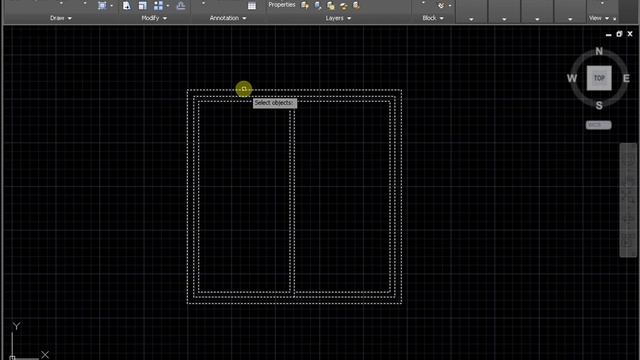Click the W direction on ViewCube compass
This screenshot has height=360, width=640.
coord(572,78)
